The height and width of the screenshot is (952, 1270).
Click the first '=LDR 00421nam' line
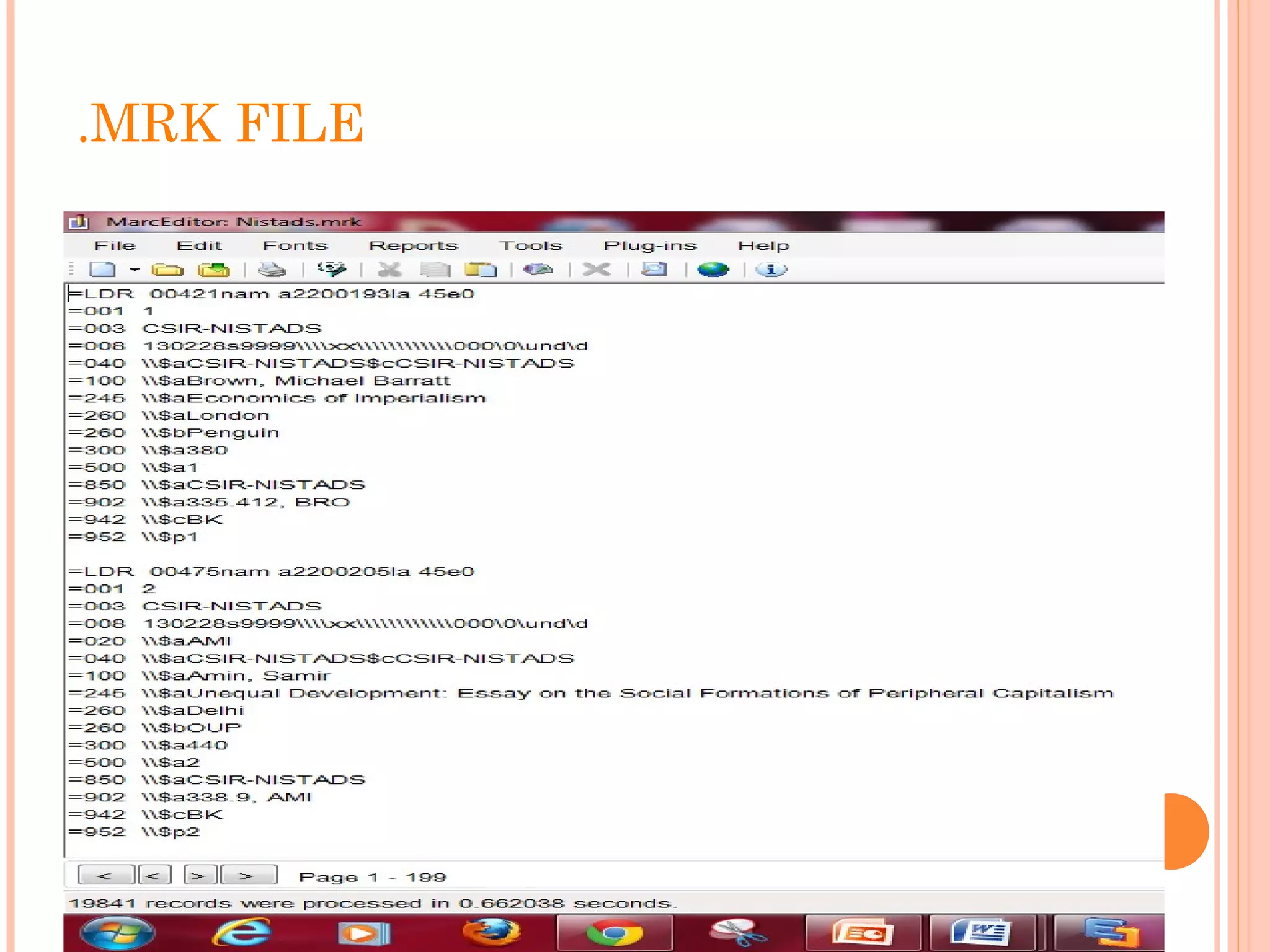(271, 294)
